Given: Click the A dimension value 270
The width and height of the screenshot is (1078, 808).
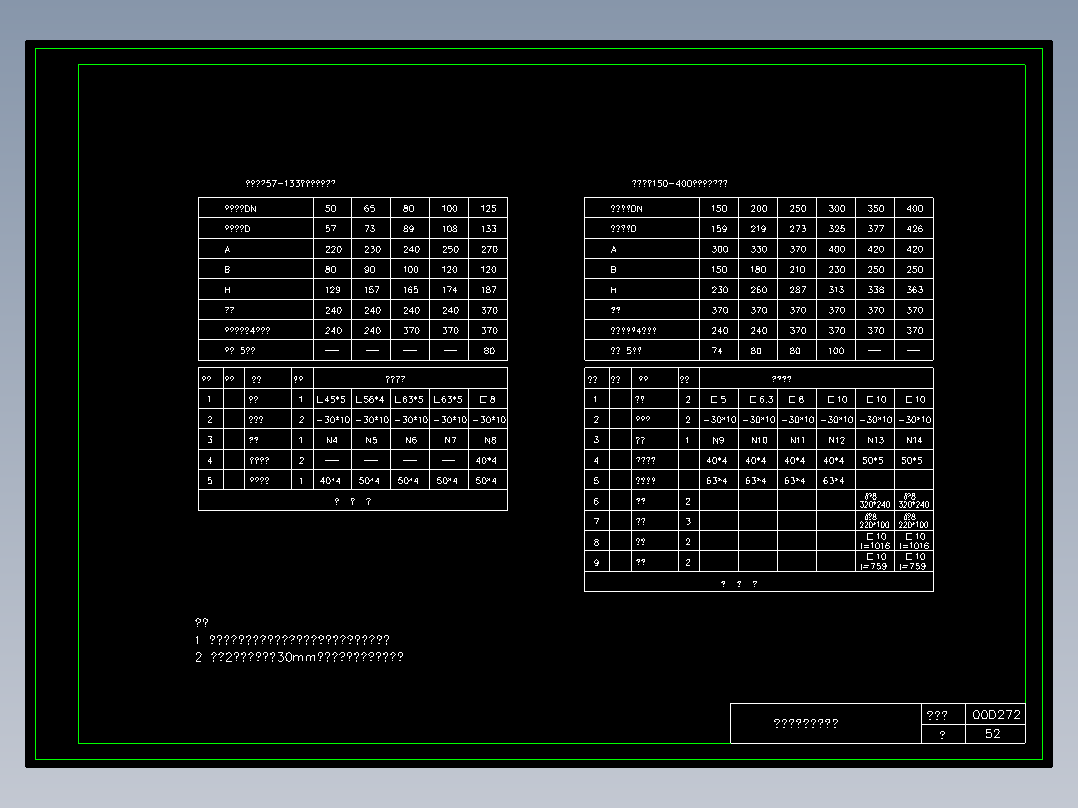Looking at the screenshot, I should pyautogui.click(x=489, y=249).
